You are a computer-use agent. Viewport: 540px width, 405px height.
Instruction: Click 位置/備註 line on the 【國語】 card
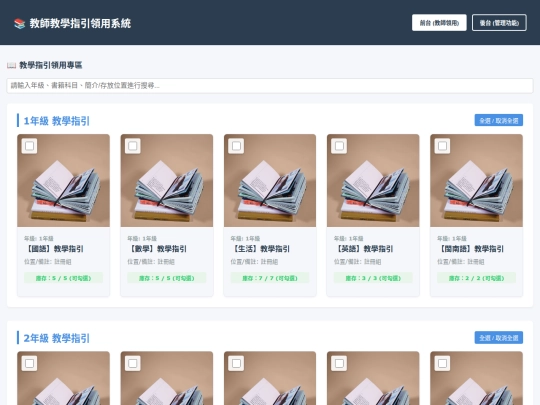coord(48,262)
